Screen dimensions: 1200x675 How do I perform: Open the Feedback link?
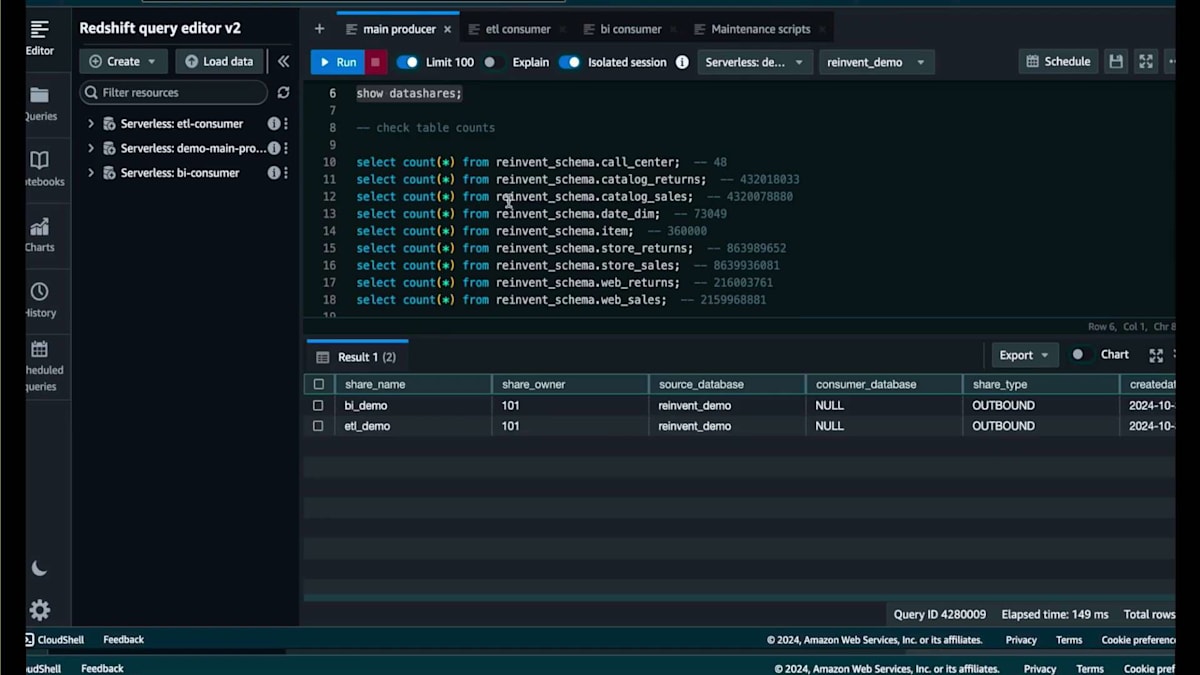[124, 640]
